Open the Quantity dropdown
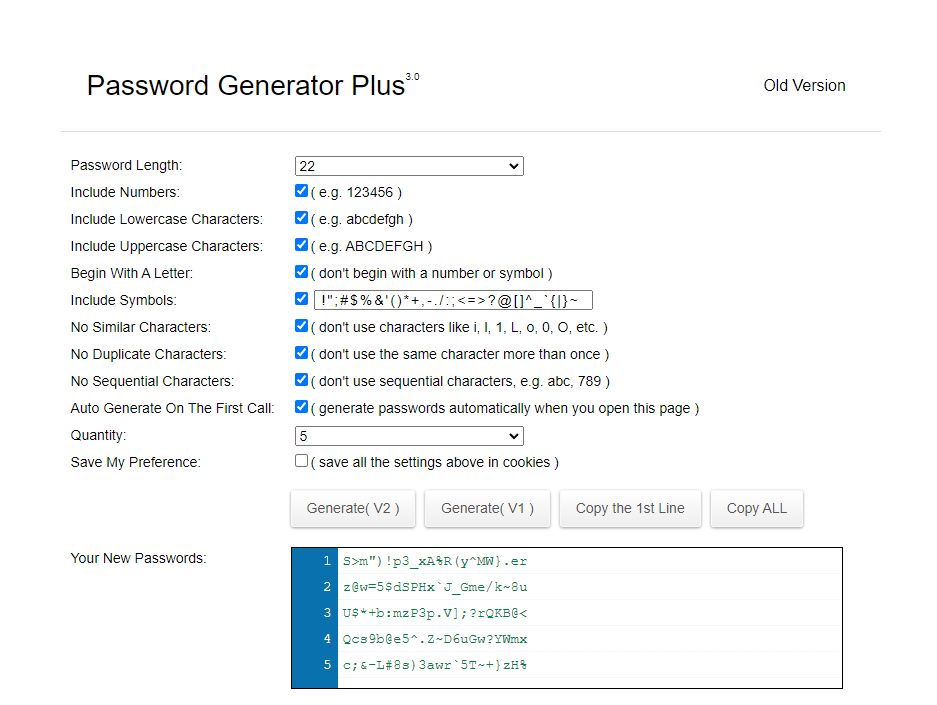The width and height of the screenshot is (937, 705). click(x=408, y=435)
